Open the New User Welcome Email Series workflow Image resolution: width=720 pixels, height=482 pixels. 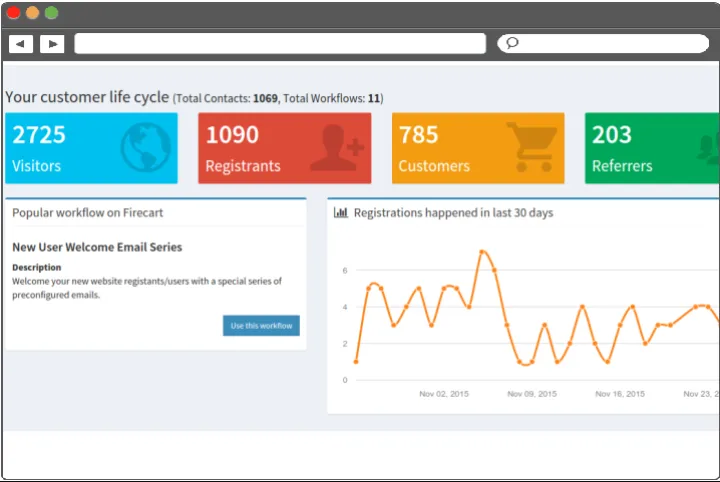97,247
